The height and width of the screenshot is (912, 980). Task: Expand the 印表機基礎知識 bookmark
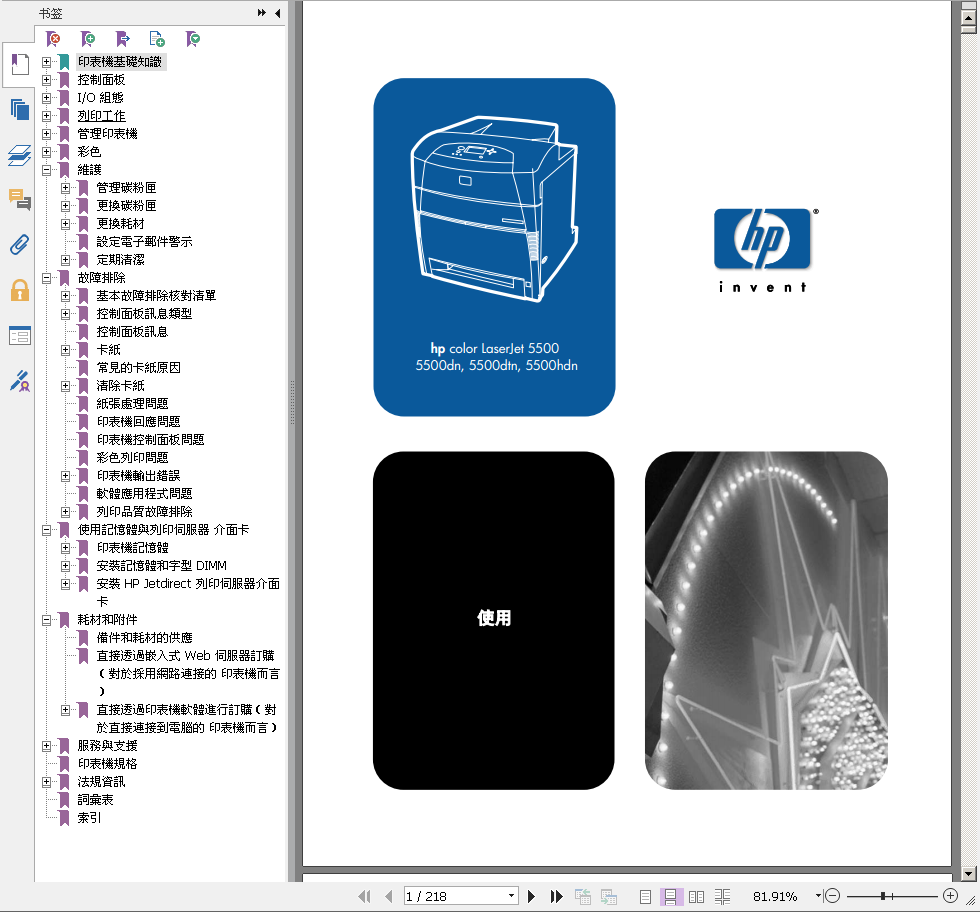click(46, 62)
